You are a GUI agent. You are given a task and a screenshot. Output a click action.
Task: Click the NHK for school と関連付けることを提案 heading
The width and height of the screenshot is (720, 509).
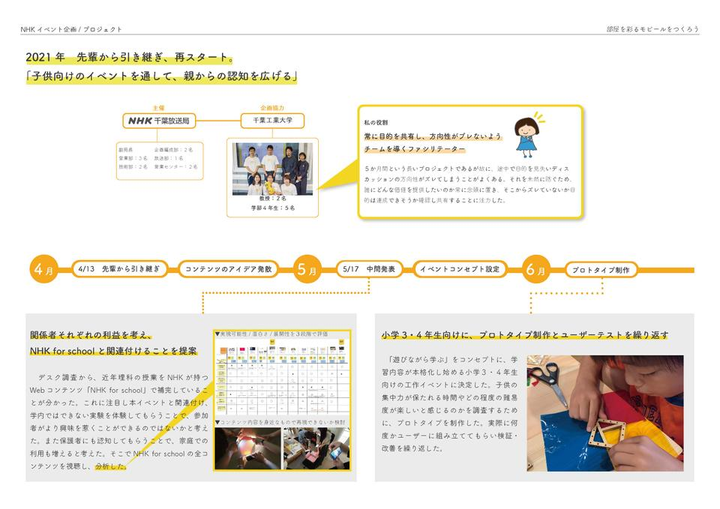(113, 351)
